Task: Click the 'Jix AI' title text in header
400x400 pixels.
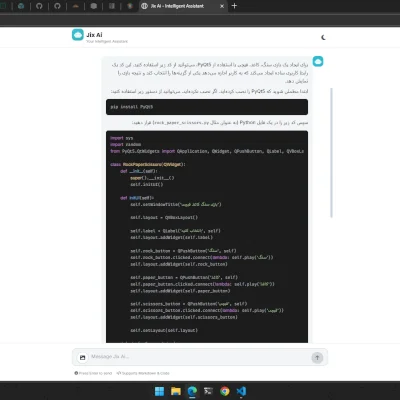Action: click(x=94, y=35)
